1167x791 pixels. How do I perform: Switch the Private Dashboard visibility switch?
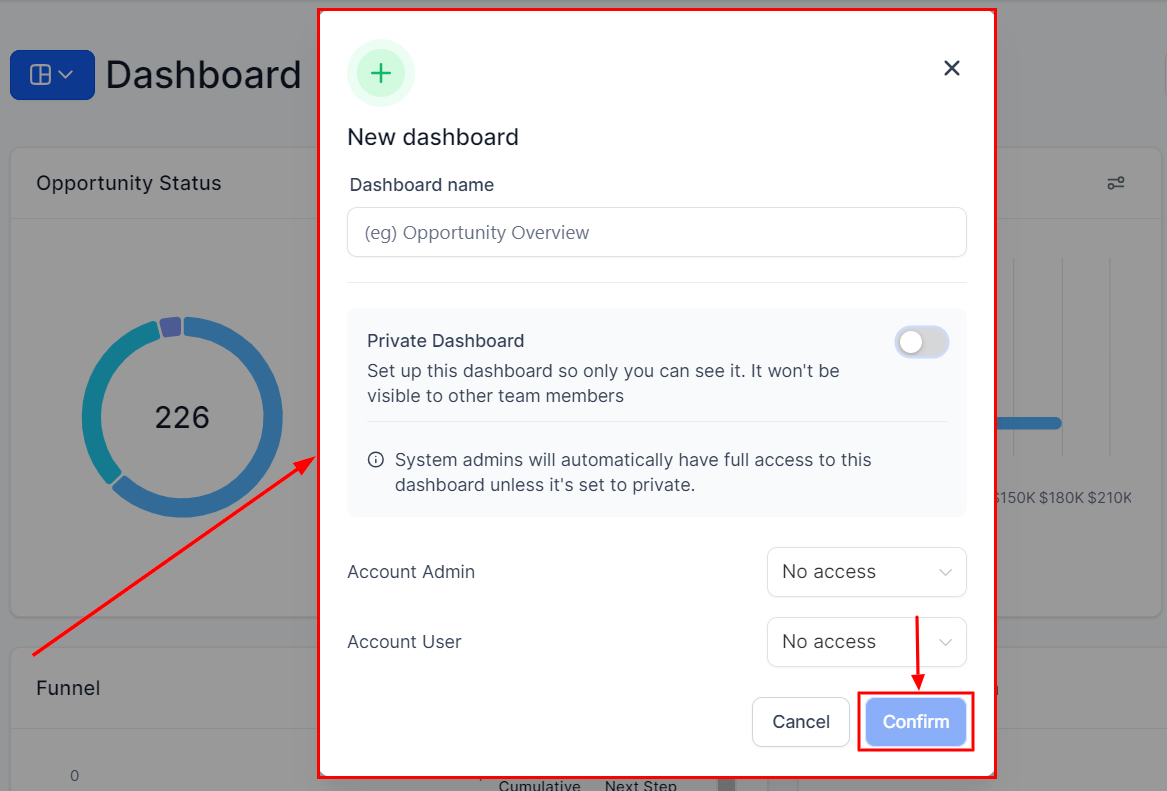coord(921,342)
